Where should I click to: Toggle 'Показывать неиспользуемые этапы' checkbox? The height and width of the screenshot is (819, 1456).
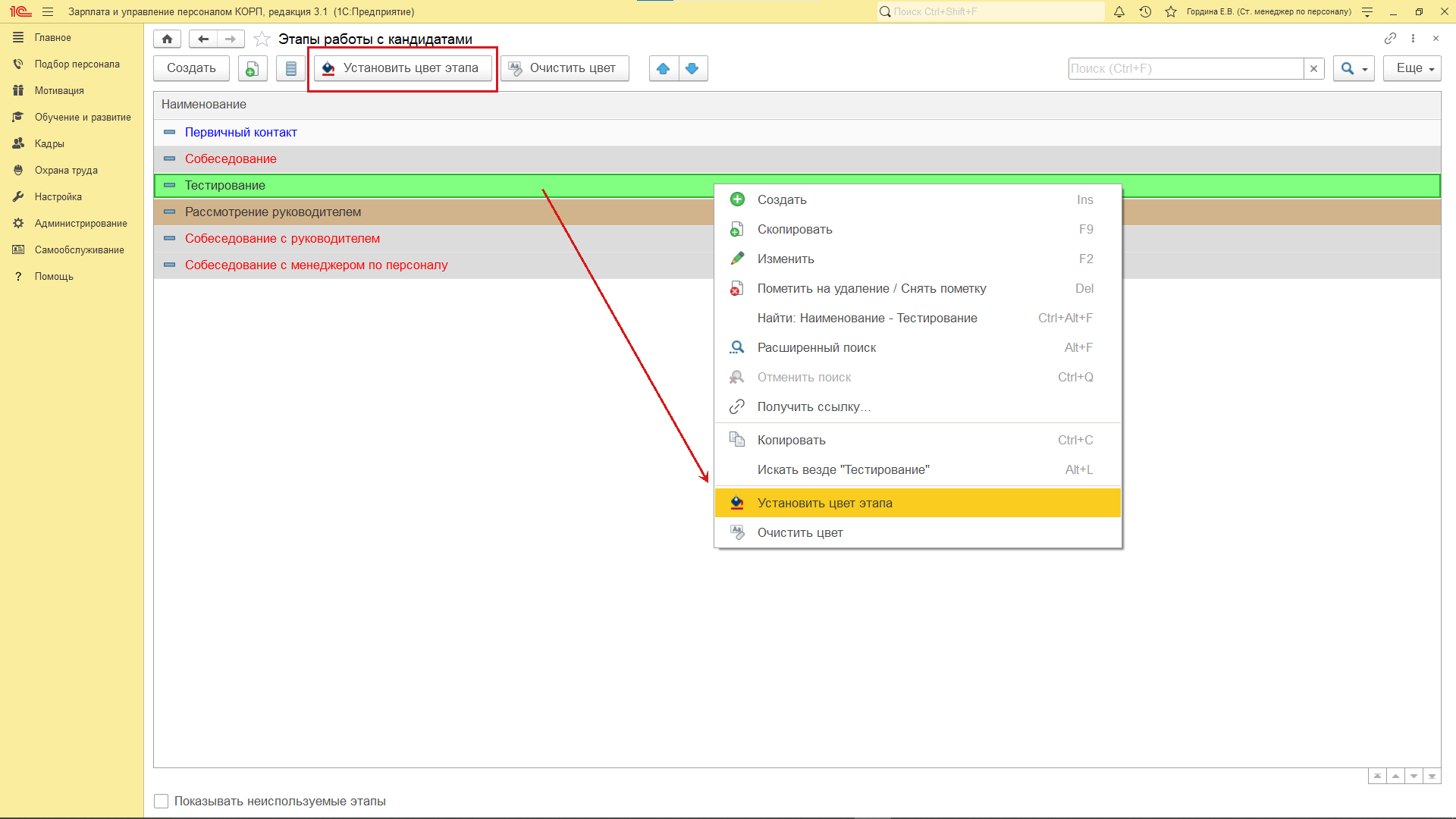coord(162,801)
